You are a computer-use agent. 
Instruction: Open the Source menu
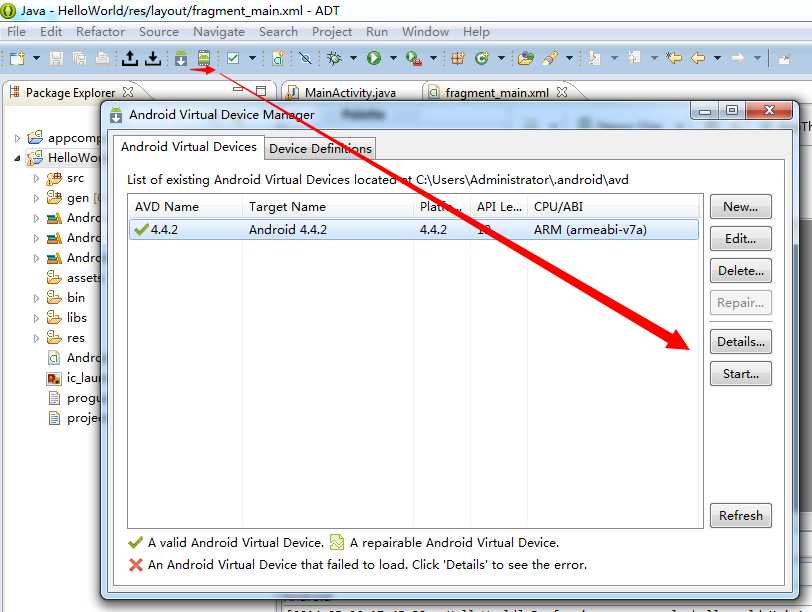click(x=159, y=32)
